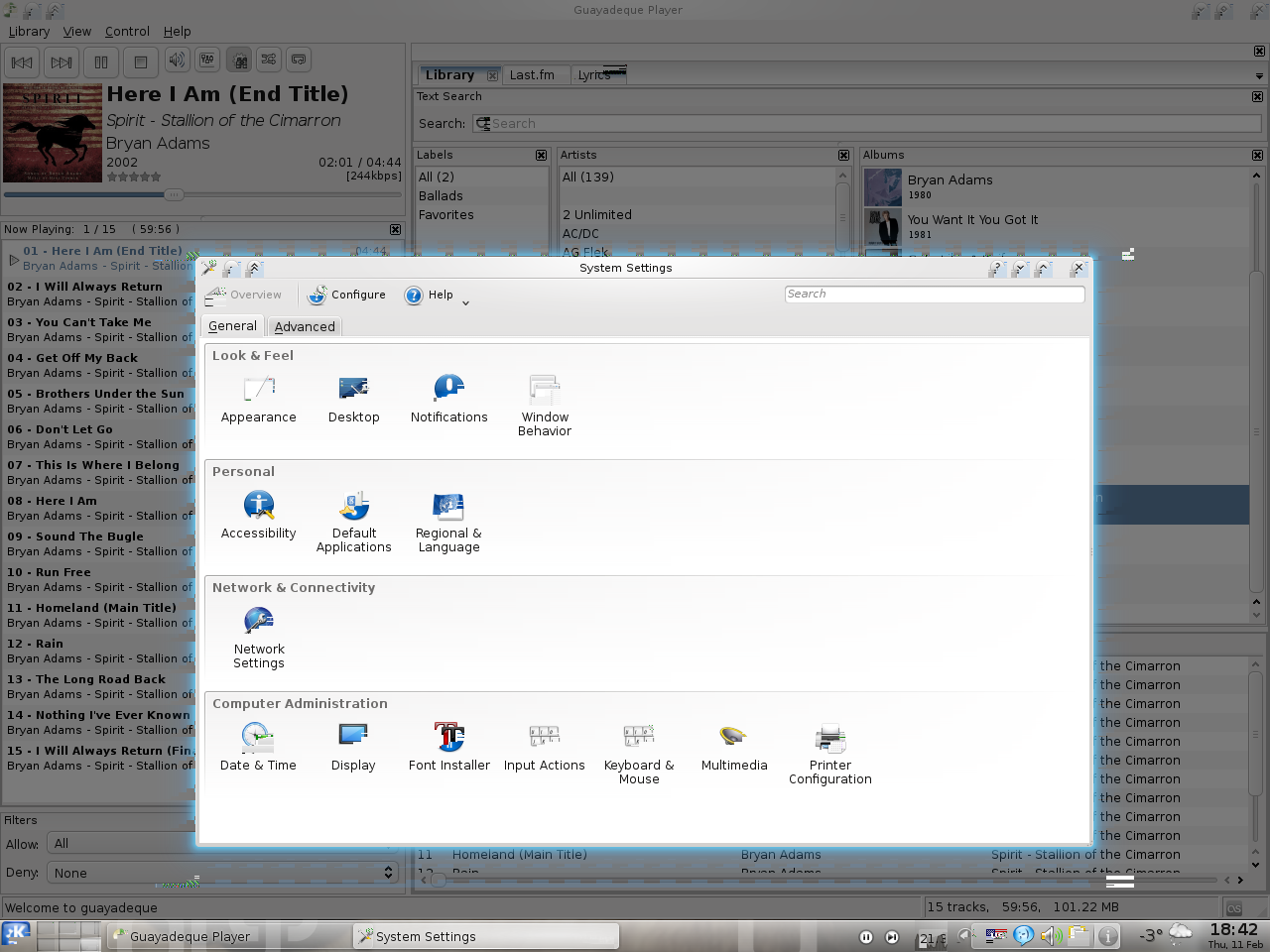Open the tab list dropdown arrow

tap(1259, 76)
